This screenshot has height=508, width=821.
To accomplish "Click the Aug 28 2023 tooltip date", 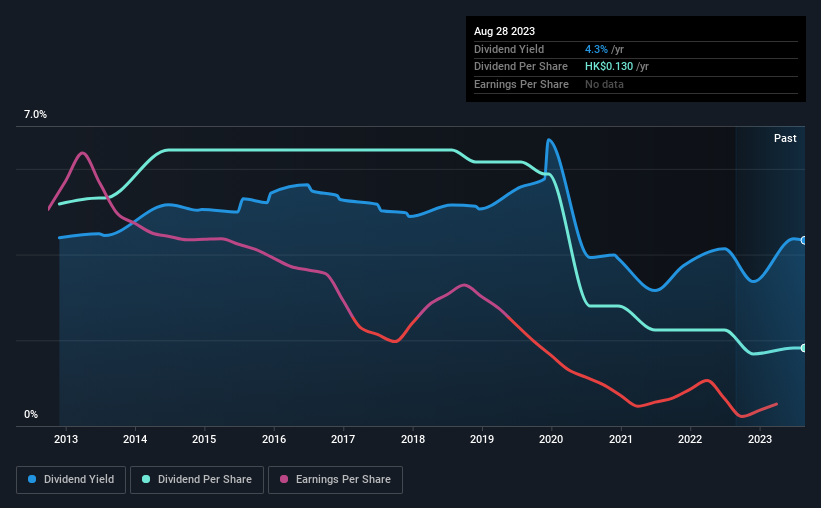I will 504,31.
